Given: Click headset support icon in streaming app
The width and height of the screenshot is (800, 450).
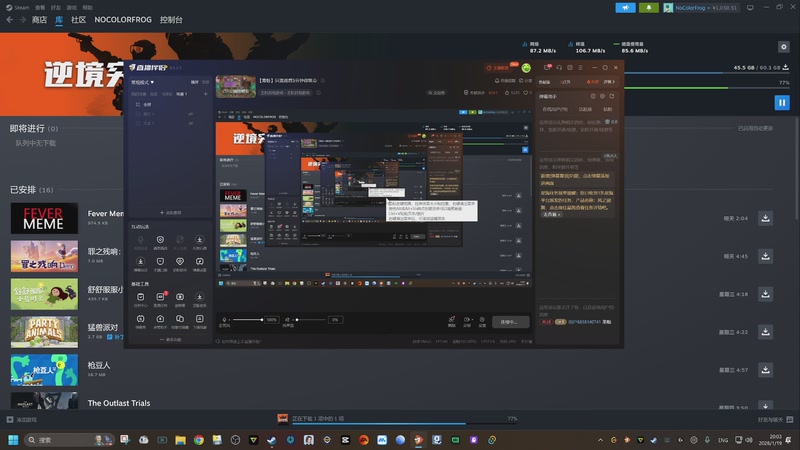Looking at the screenshot, I should coord(559,67).
